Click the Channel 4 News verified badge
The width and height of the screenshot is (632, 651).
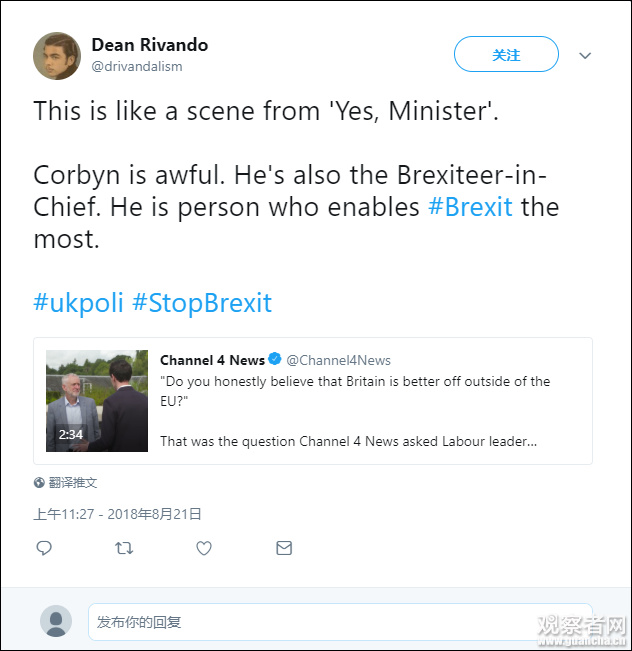(276, 360)
